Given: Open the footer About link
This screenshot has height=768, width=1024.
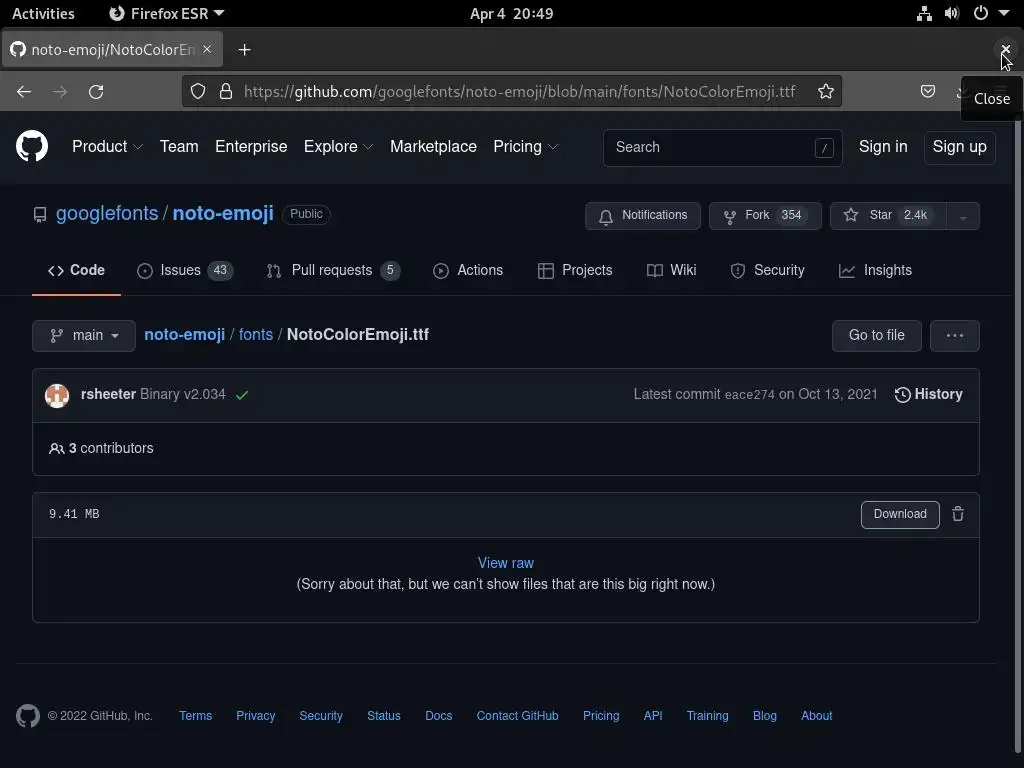Looking at the screenshot, I should [816, 716].
